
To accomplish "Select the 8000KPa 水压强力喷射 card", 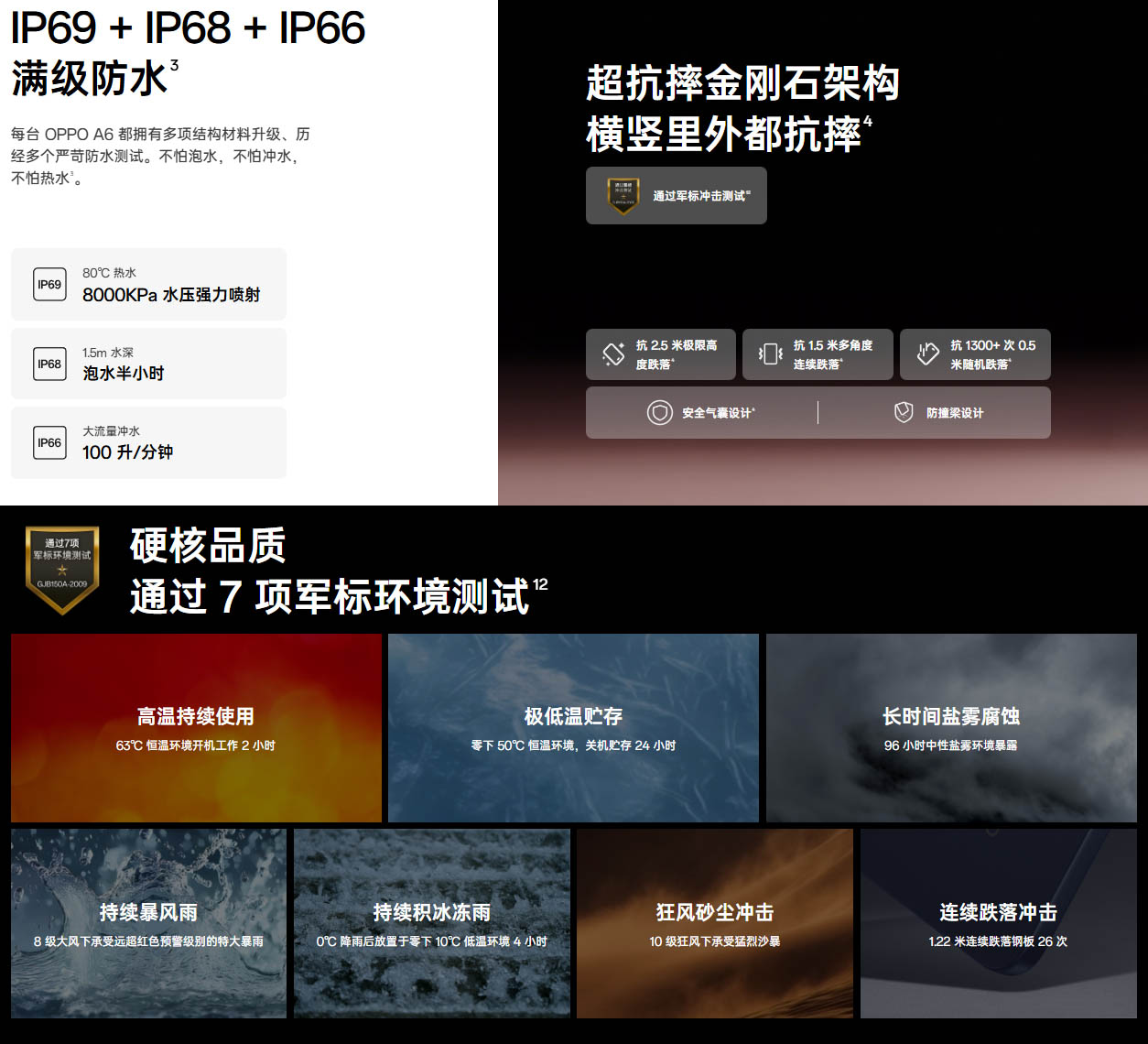I will click(148, 285).
